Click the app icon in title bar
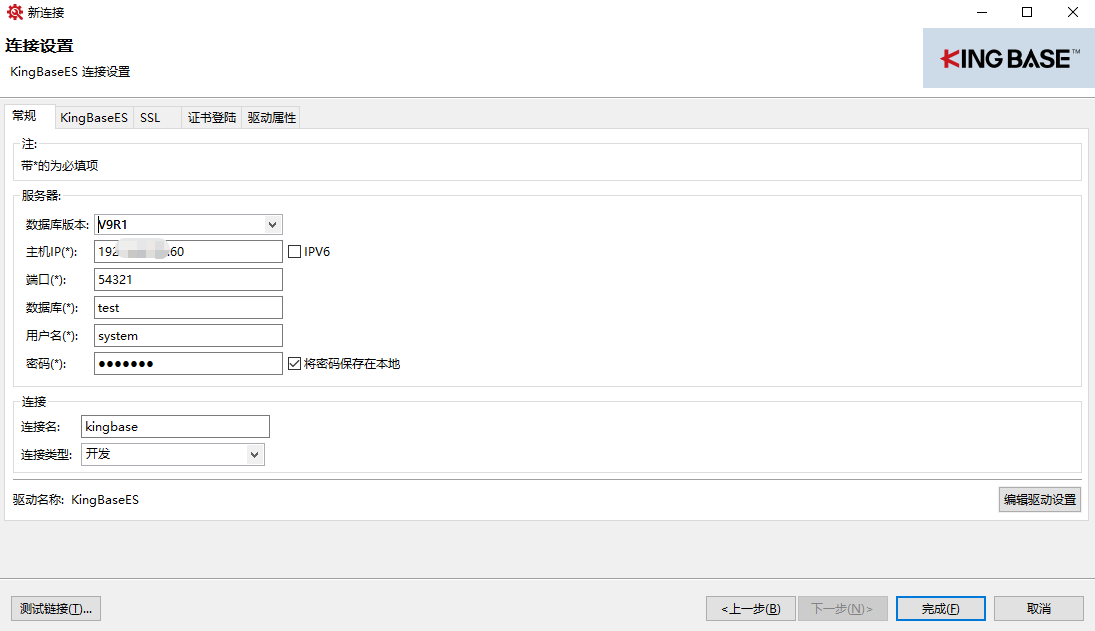The width and height of the screenshot is (1095, 631). [x=14, y=12]
